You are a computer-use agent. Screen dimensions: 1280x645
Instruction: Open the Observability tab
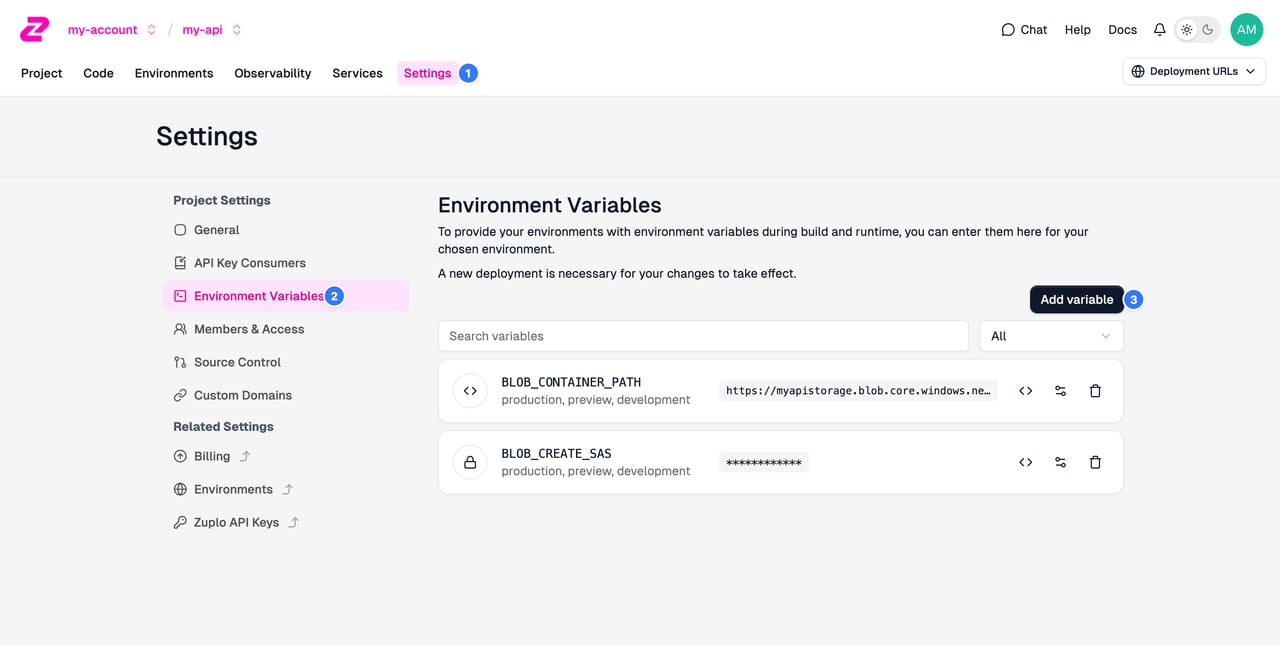(273, 73)
